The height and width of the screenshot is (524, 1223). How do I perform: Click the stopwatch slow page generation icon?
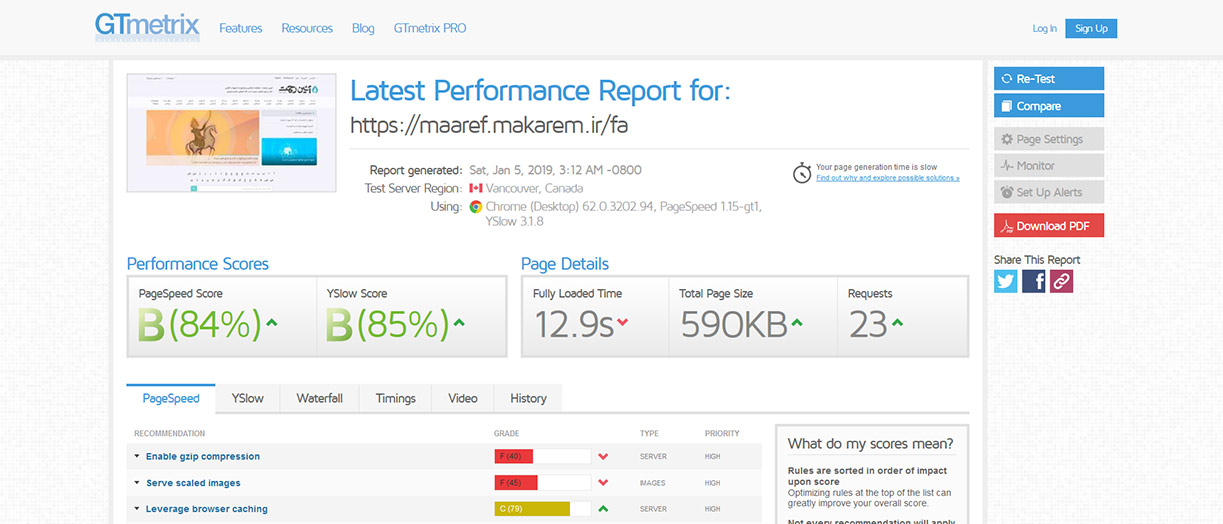click(802, 172)
